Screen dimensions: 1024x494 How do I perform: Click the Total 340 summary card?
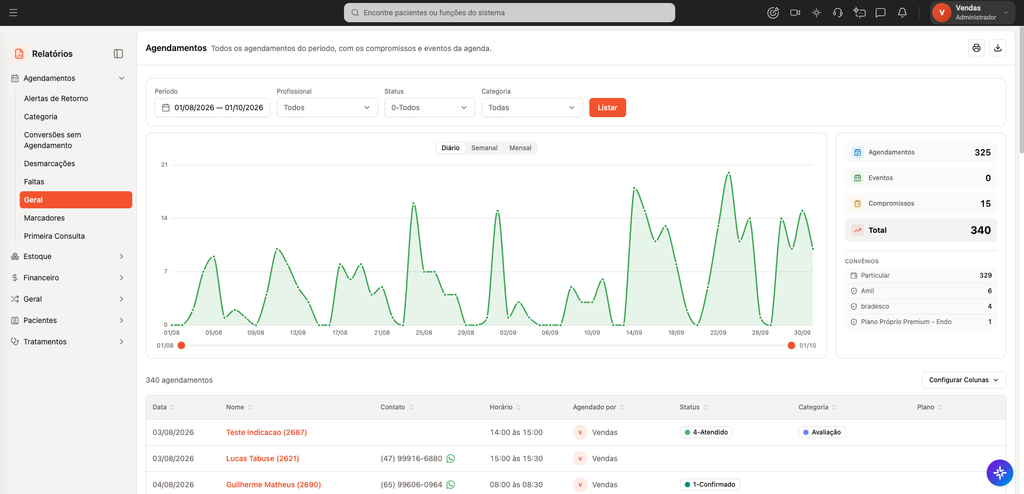click(921, 230)
